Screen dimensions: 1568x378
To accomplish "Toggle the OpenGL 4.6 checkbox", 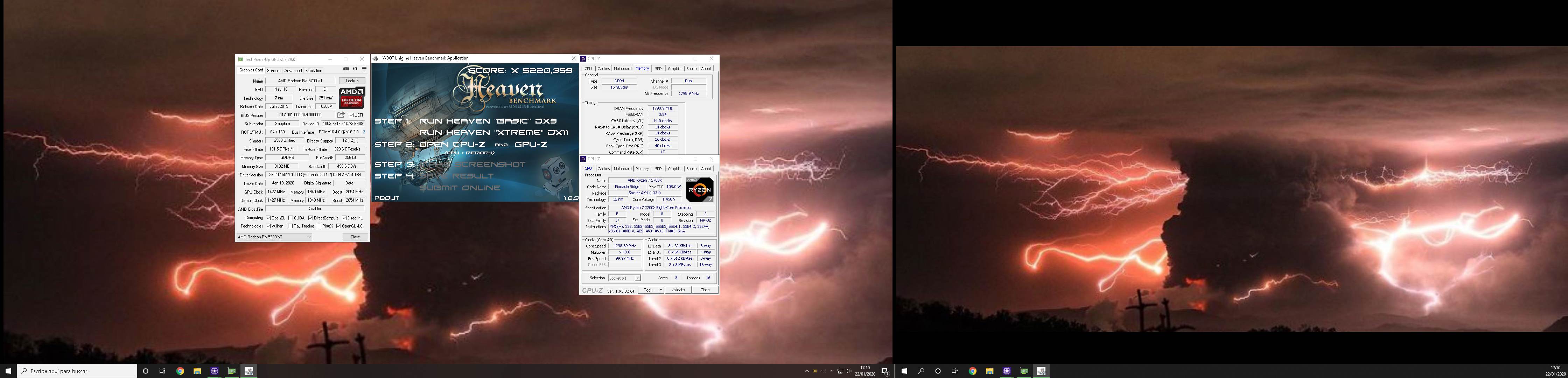I will (x=339, y=226).
